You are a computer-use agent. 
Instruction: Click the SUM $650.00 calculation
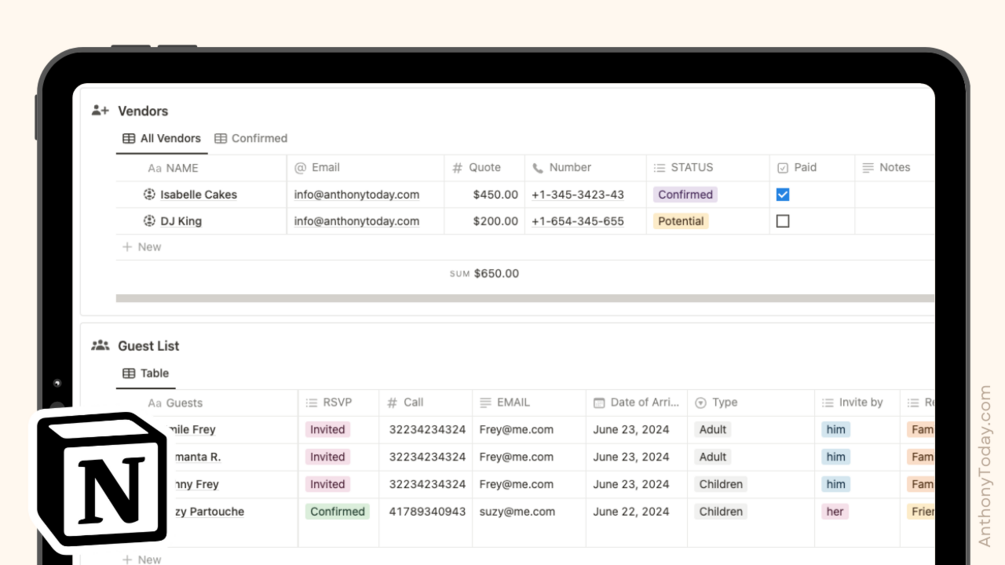click(484, 274)
